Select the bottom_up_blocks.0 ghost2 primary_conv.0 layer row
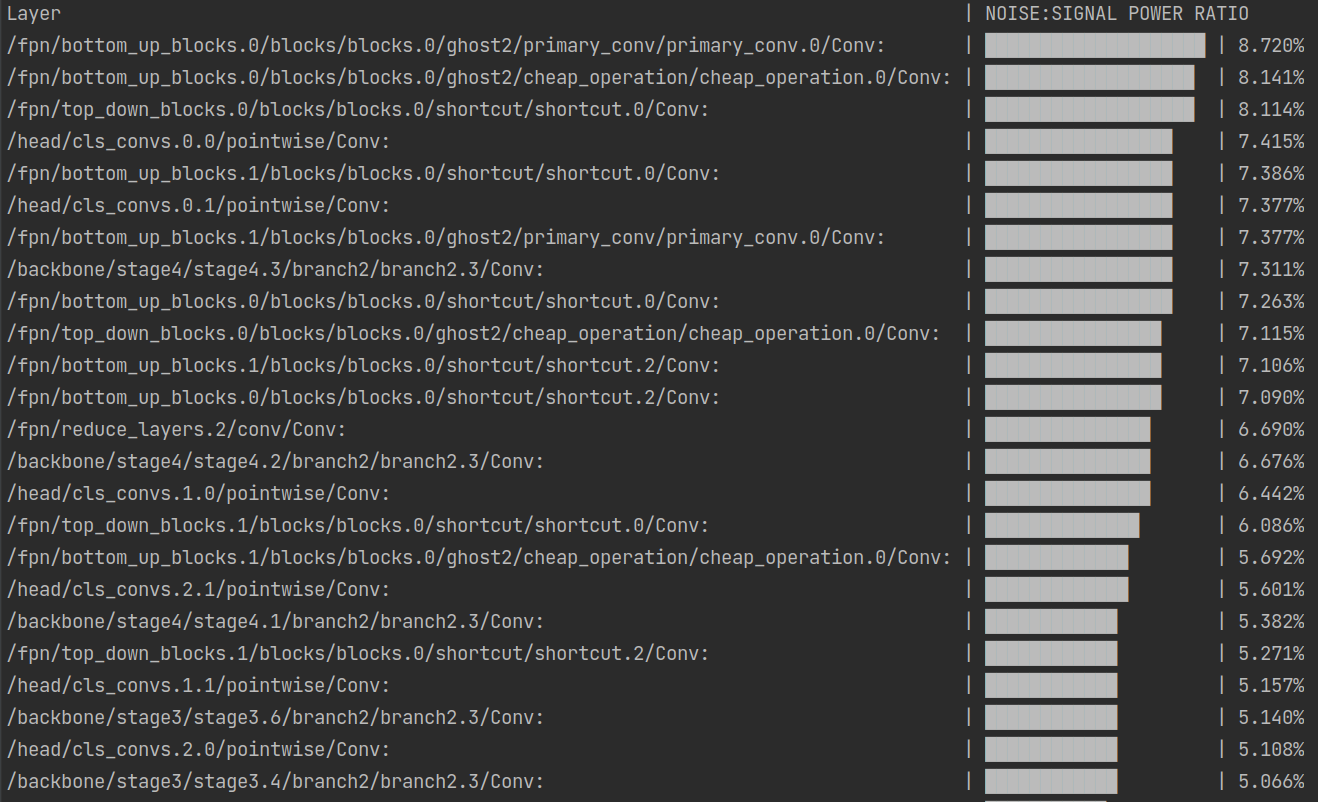The image size is (1318, 802). 655,46
